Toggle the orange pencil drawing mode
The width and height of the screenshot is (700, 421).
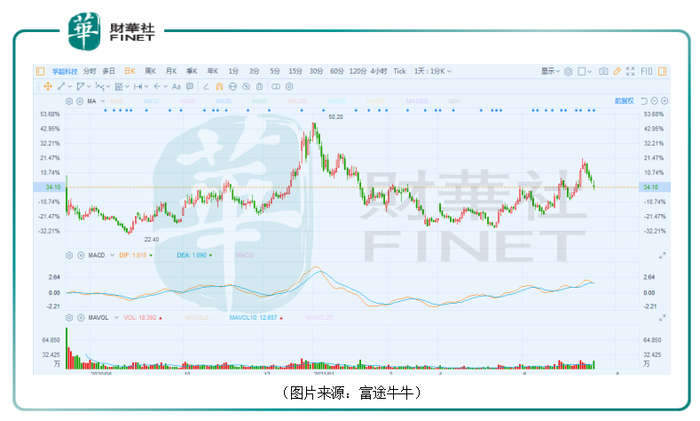click(617, 71)
